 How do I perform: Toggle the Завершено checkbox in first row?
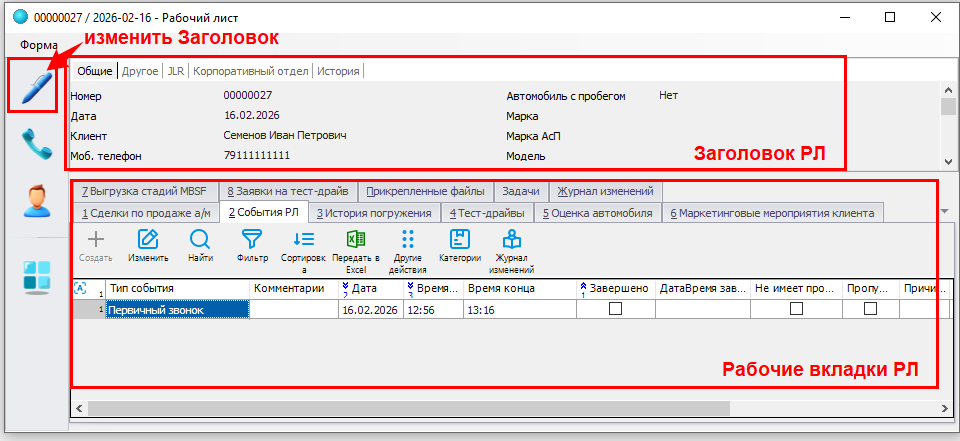[x=615, y=310]
